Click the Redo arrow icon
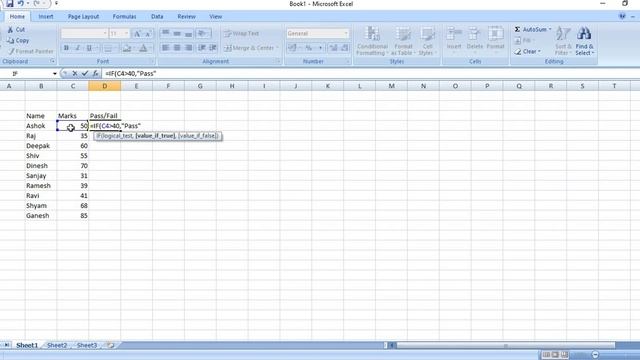640x360 pixels. (x=37, y=3)
